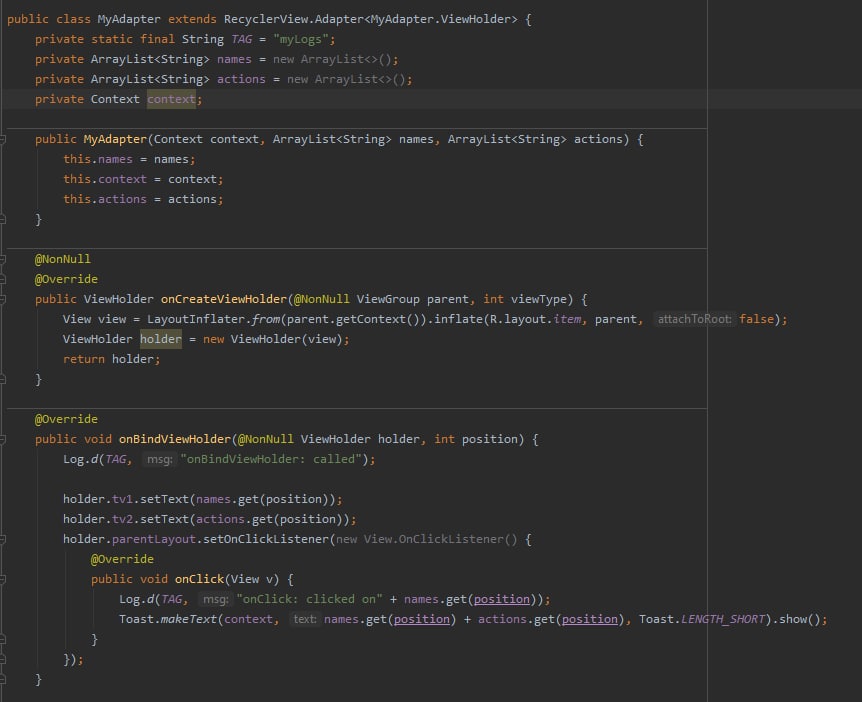Click the "onClick: clicked on" string

click(x=310, y=599)
